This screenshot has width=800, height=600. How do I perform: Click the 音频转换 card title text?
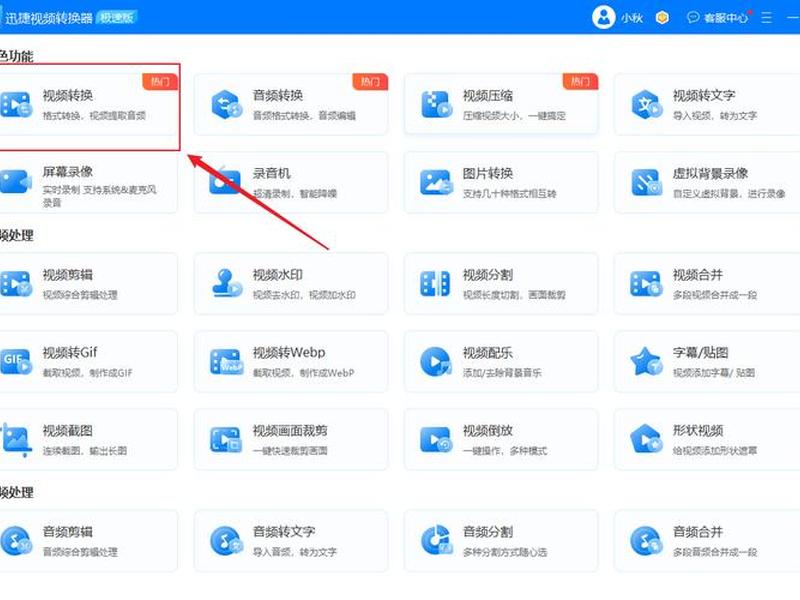(278, 95)
